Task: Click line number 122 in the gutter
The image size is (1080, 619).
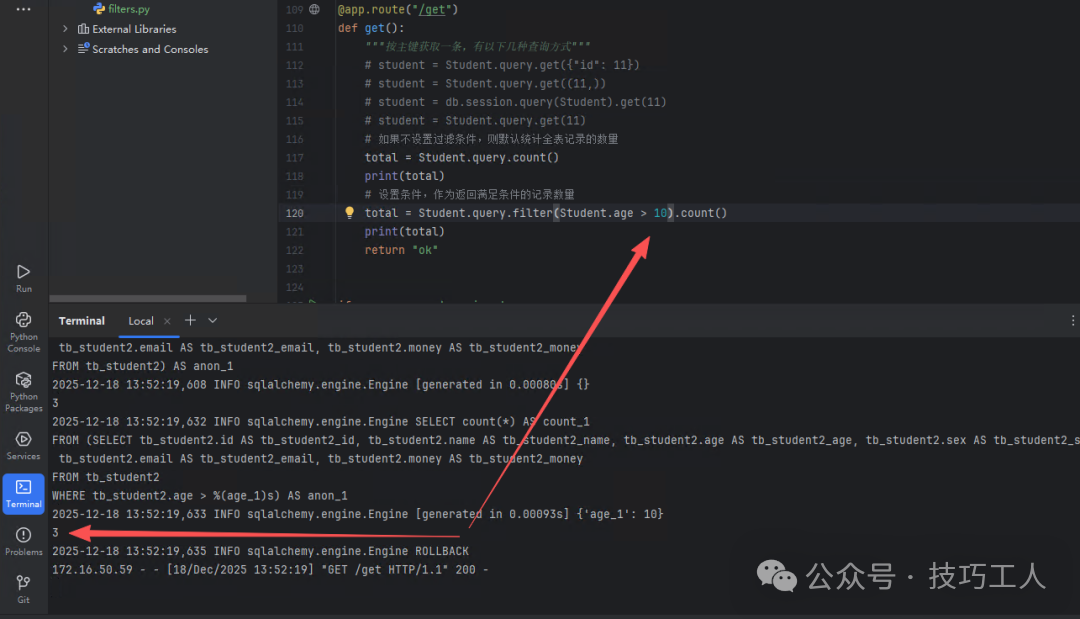Action: click(x=294, y=250)
